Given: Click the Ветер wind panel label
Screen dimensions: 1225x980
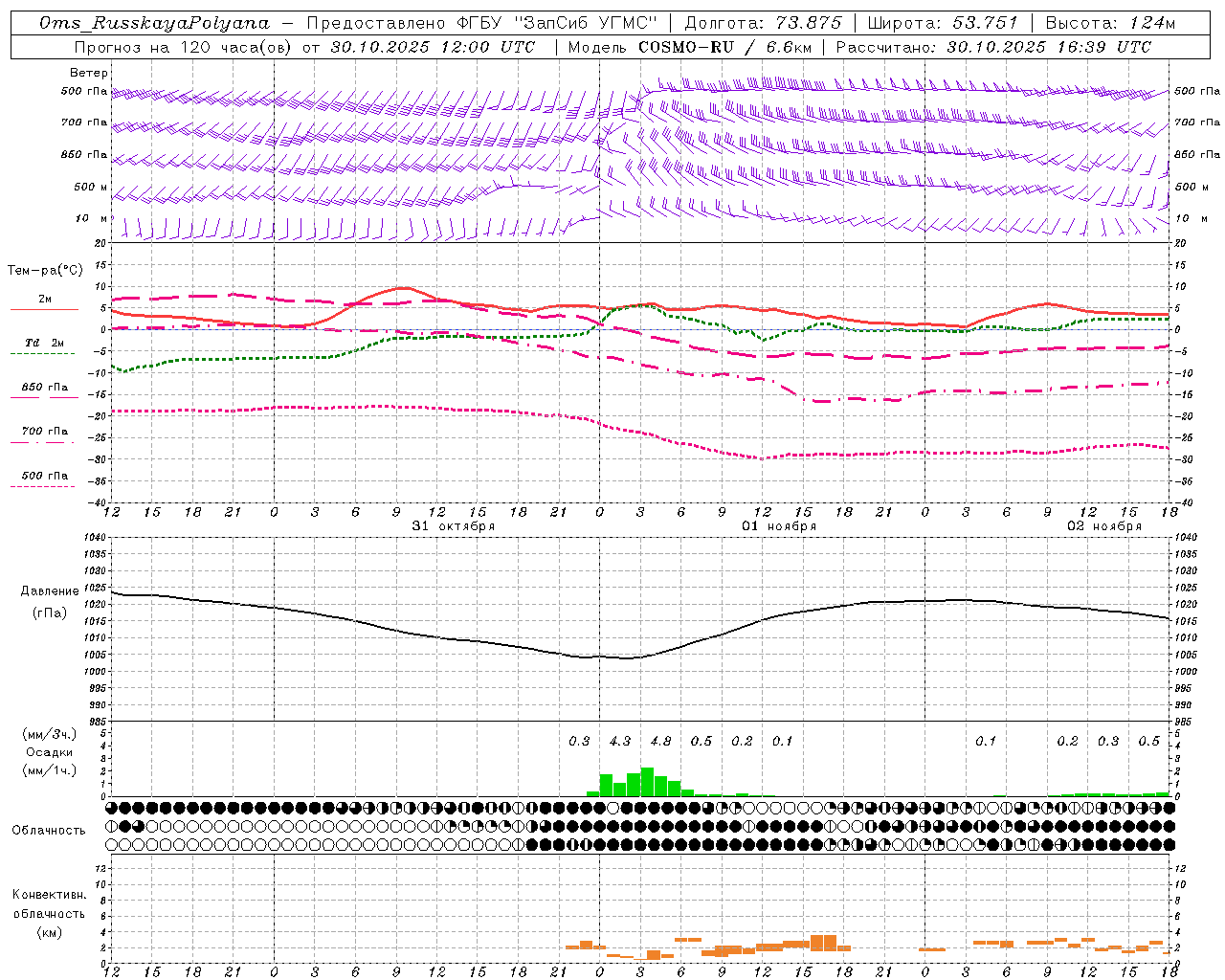Looking at the screenshot, I should pos(89,73).
